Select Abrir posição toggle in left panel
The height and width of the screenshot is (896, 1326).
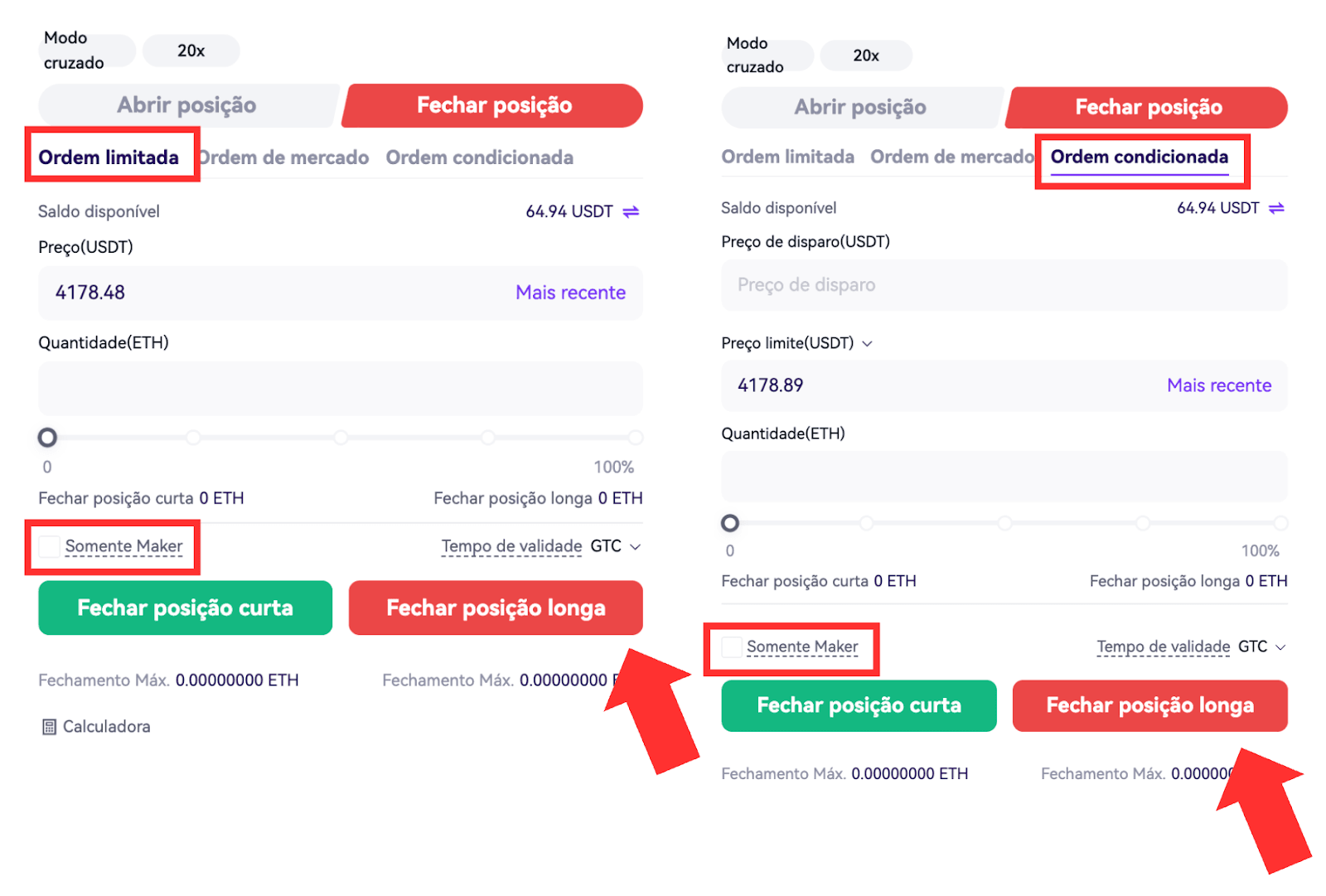coord(187,105)
